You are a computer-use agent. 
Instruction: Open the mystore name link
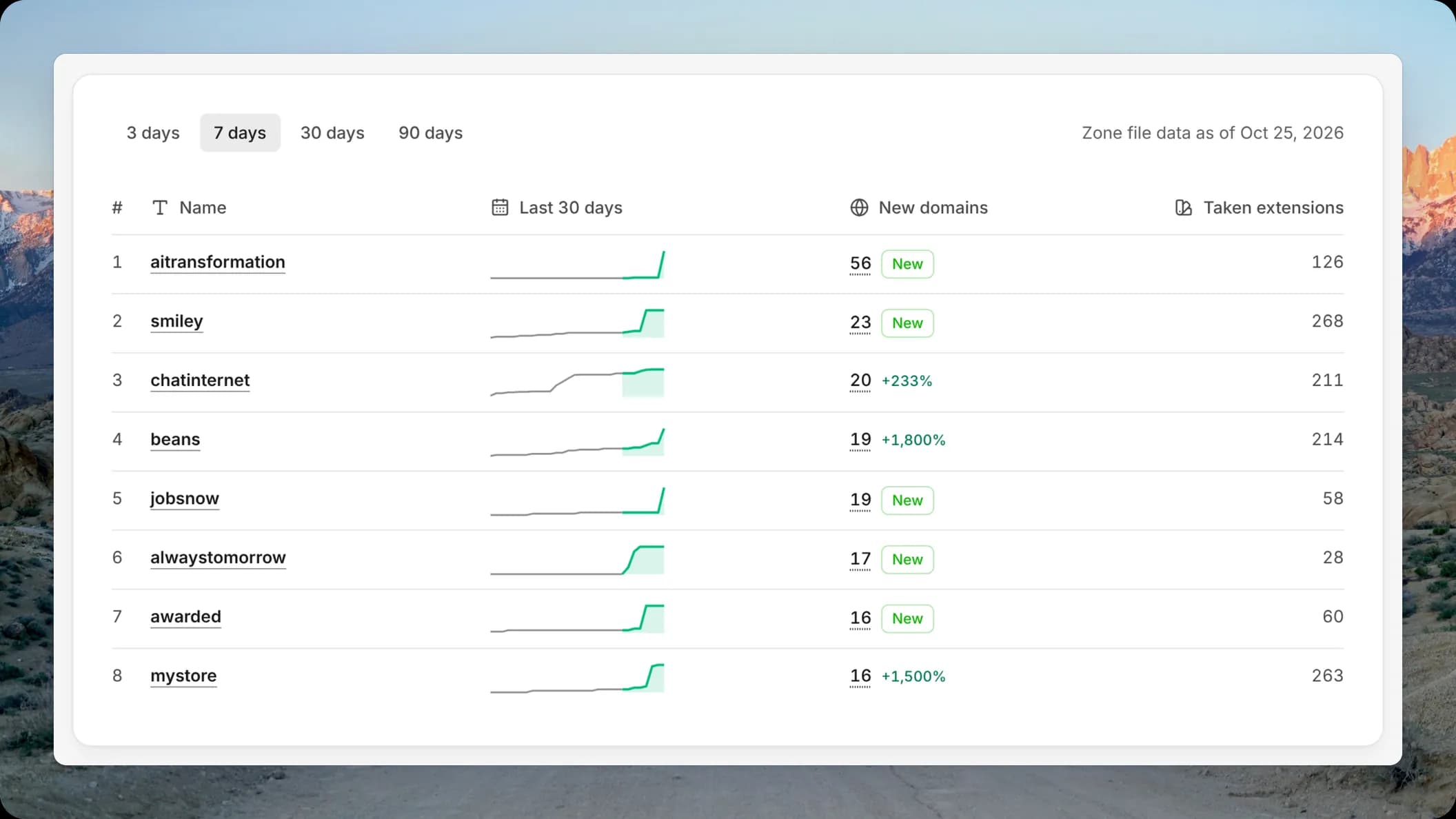[x=183, y=676]
